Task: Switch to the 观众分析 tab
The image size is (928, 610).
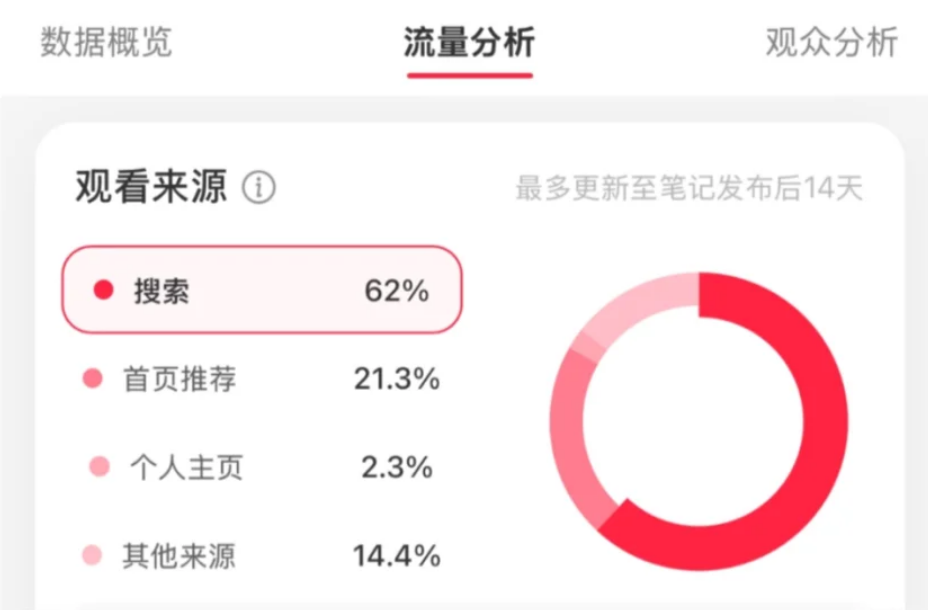Action: point(829,43)
